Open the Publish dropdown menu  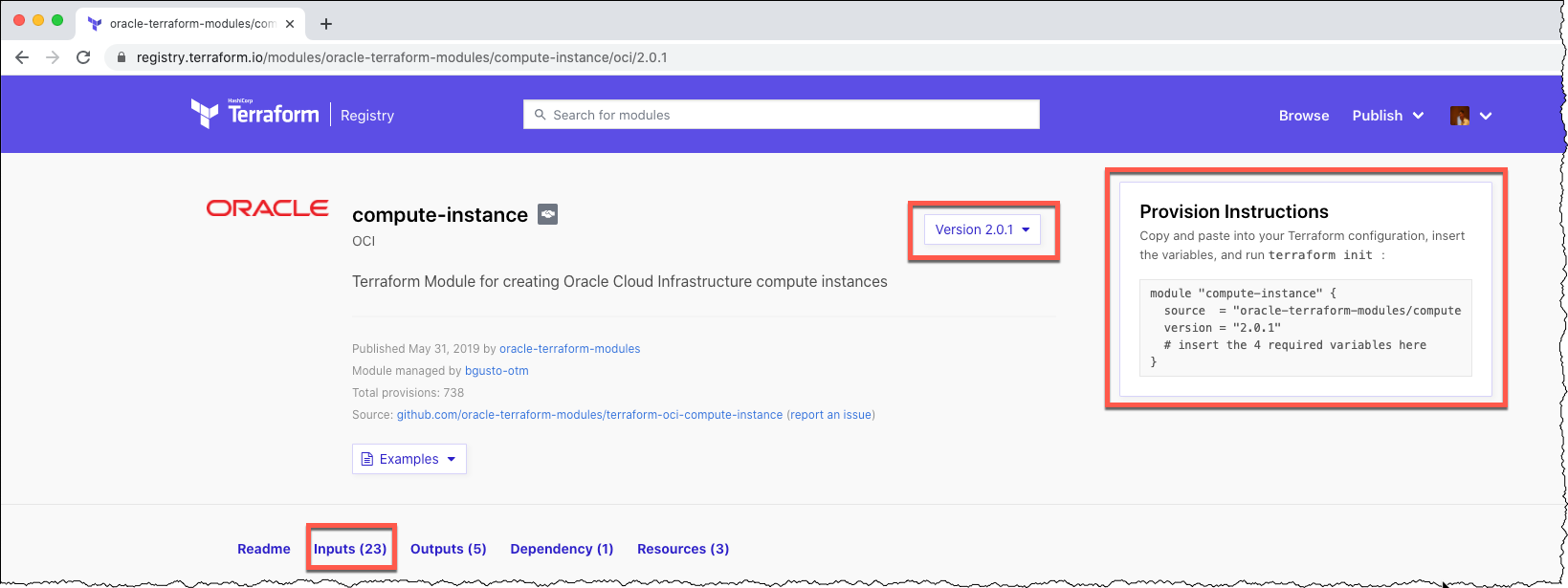point(1387,116)
